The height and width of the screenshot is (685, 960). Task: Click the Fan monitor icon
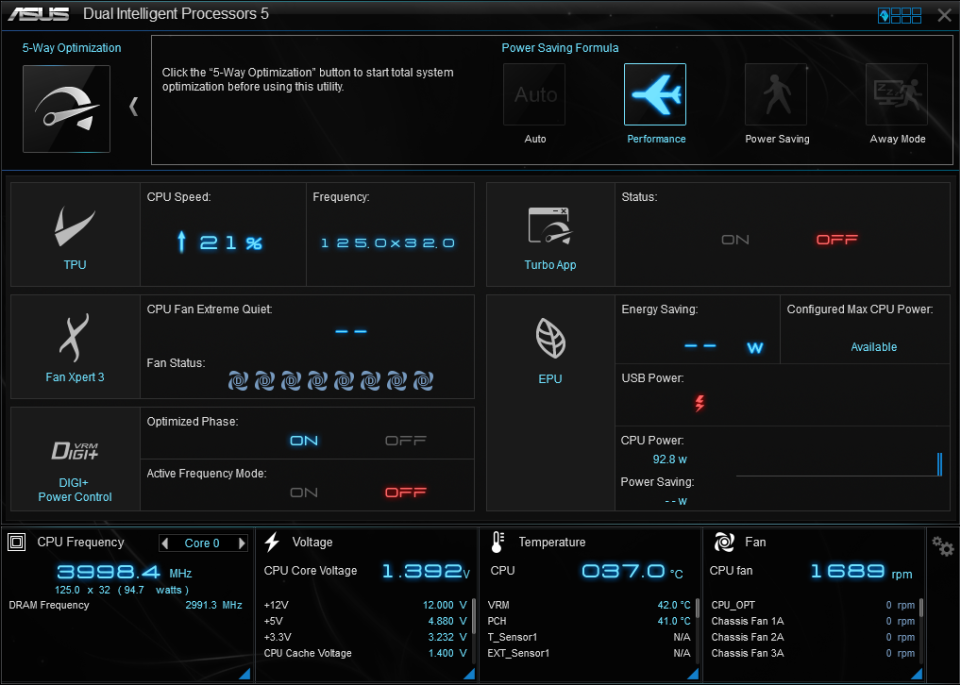tap(724, 542)
